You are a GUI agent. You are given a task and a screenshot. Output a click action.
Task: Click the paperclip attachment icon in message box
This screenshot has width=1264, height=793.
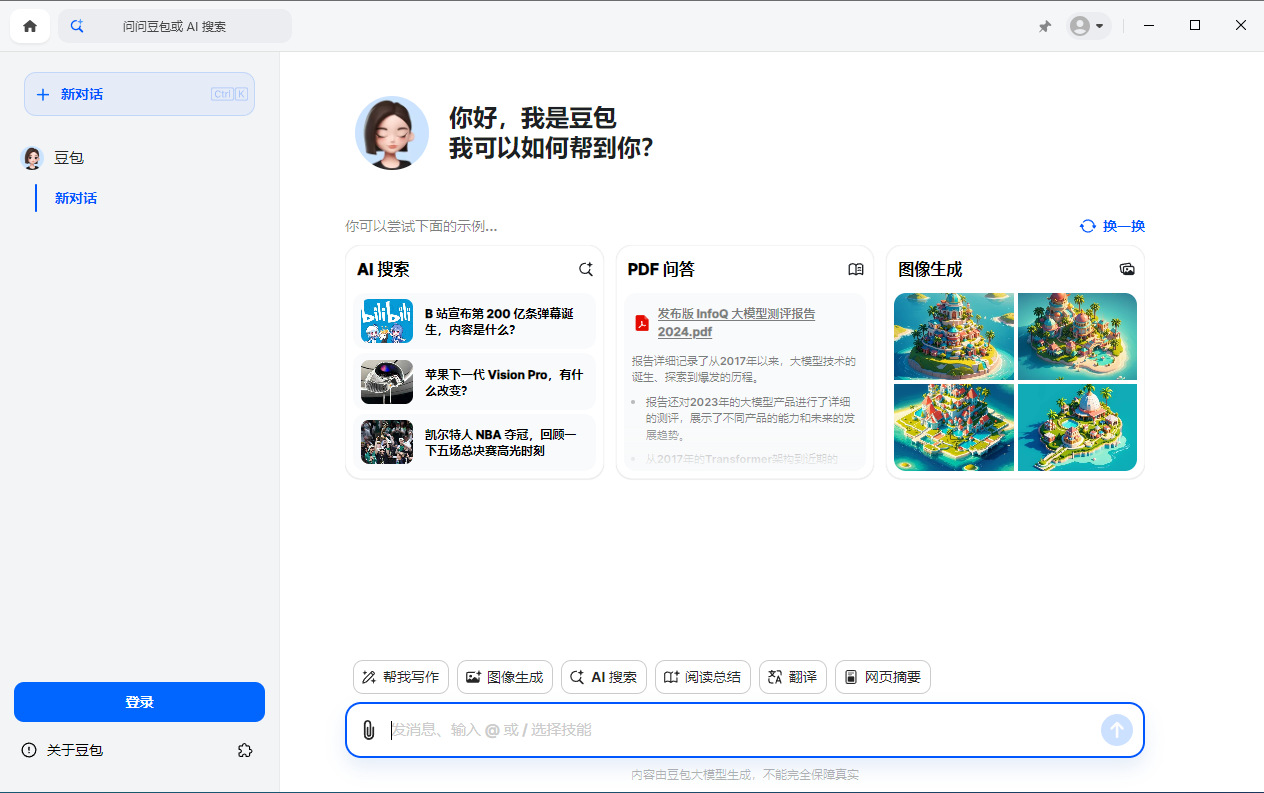pos(369,730)
